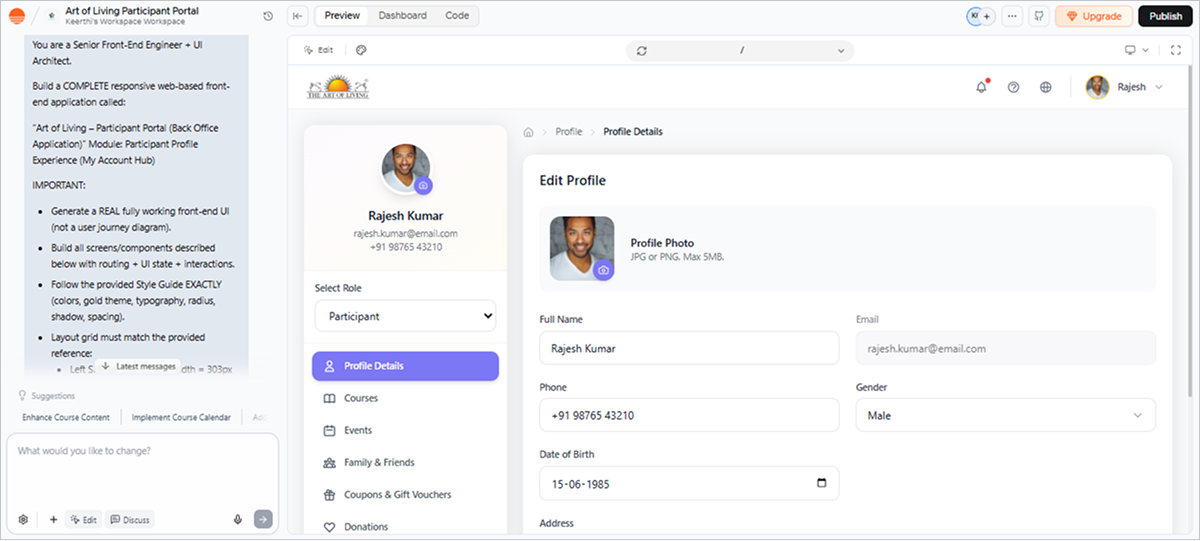Viewport: 1200px width, 541px height.
Task: Collapse the chat panel arrow icon
Action: pos(298,16)
